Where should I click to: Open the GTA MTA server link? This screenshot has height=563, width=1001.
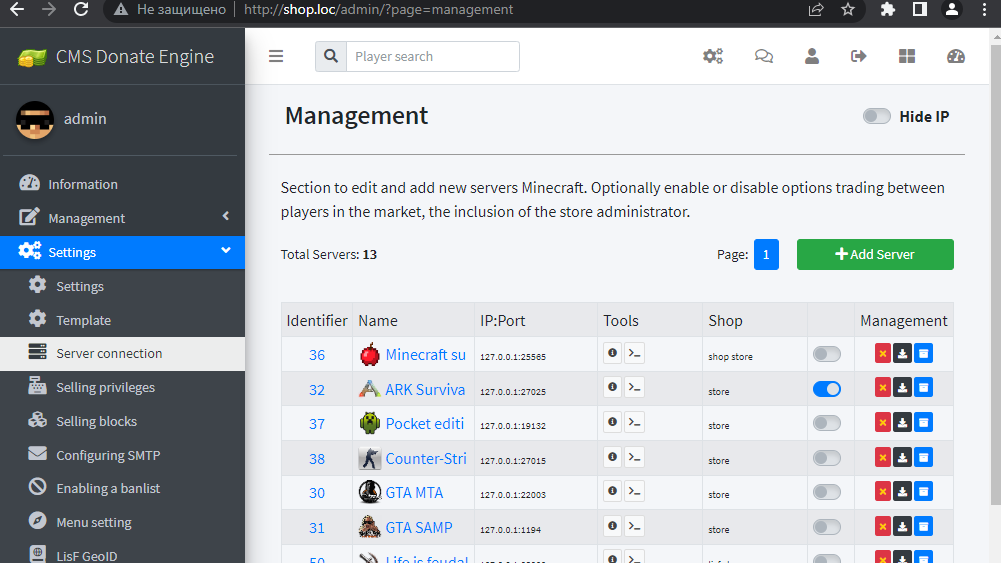pos(414,493)
